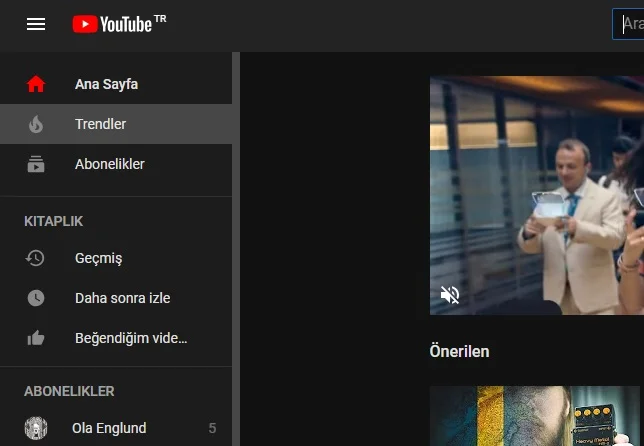This screenshot has width=644, height=446.
Task: Open Geçmiş text in Kitaplık
Action: tap(98, 258)
